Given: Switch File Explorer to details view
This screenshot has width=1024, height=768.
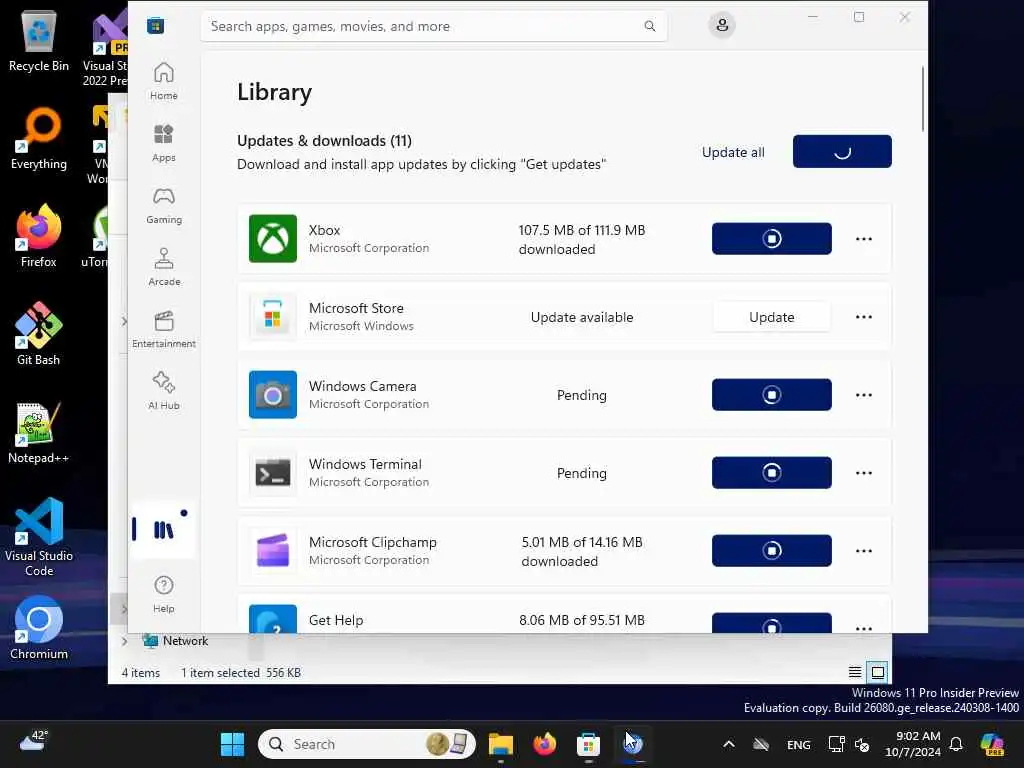Looking at the screenshot, I should [x=854, y=672].
